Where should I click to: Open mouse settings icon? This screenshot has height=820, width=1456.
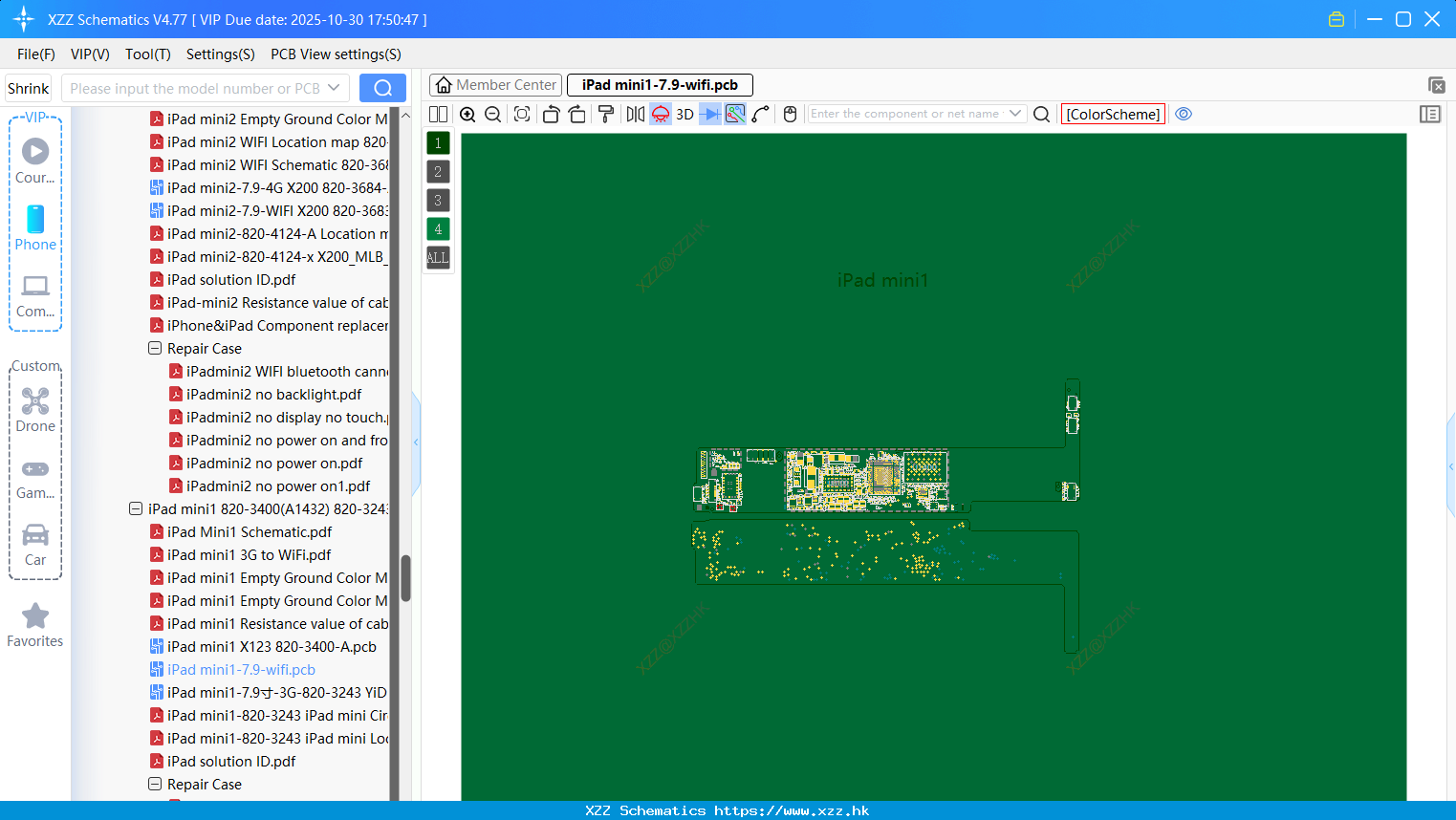tap(790, 114)
